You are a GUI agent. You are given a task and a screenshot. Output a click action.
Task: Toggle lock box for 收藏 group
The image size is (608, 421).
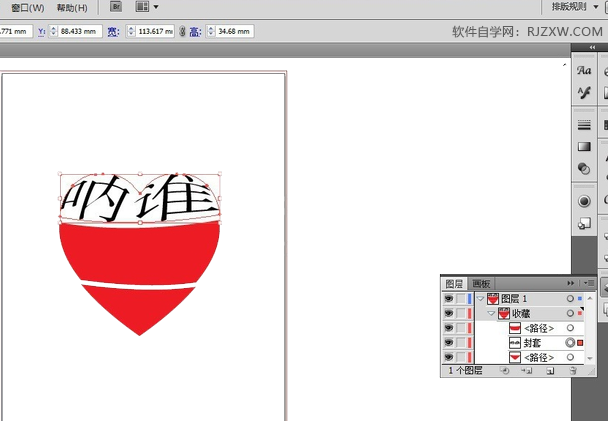pyautogui.click(x=460, y=313)
